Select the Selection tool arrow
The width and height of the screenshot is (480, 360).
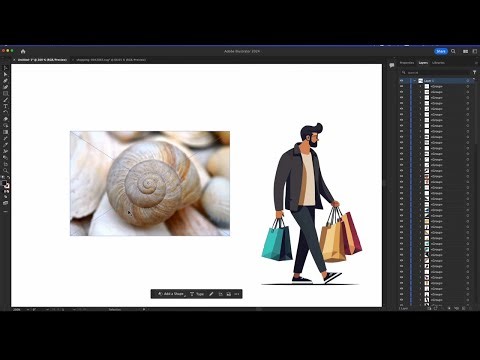5,68
